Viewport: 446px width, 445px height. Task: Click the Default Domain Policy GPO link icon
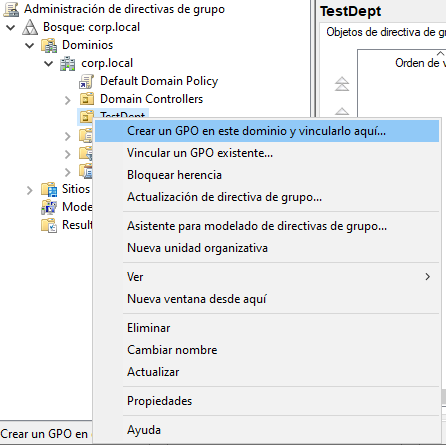pyautogui.click(x=86, y=81)
